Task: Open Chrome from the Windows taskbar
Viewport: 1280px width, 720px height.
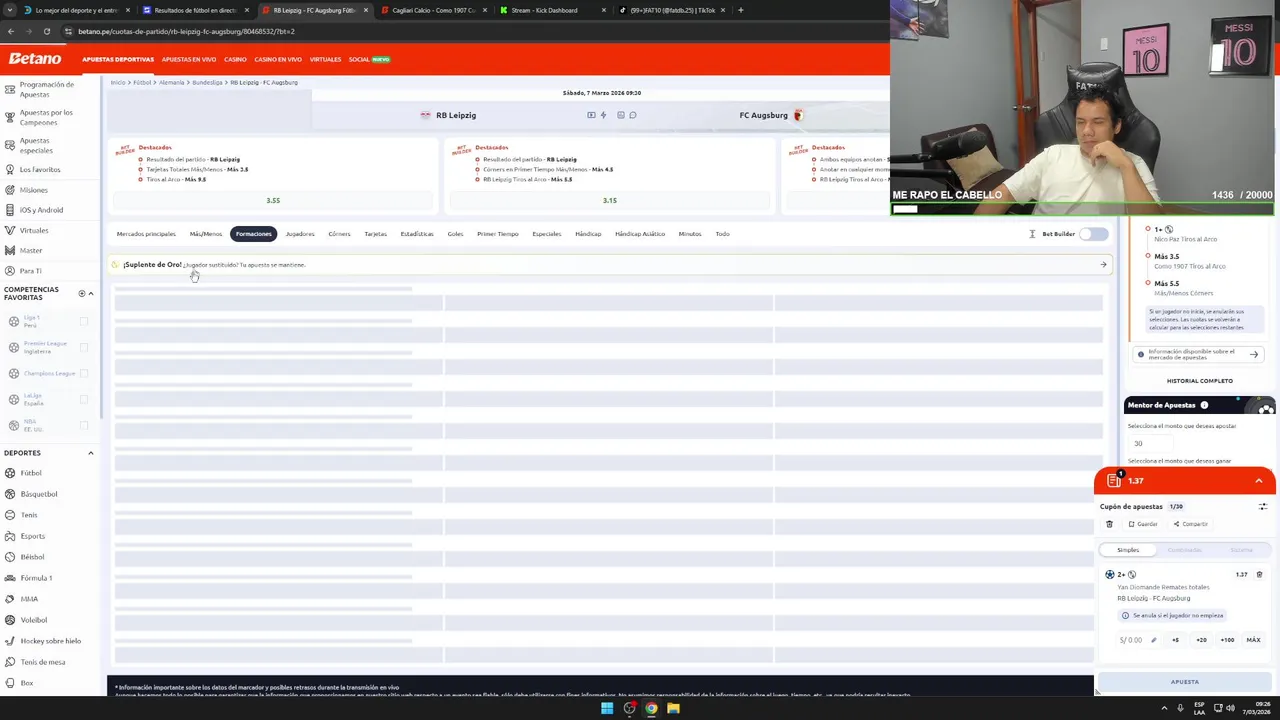Action: (x=651, y=708)
